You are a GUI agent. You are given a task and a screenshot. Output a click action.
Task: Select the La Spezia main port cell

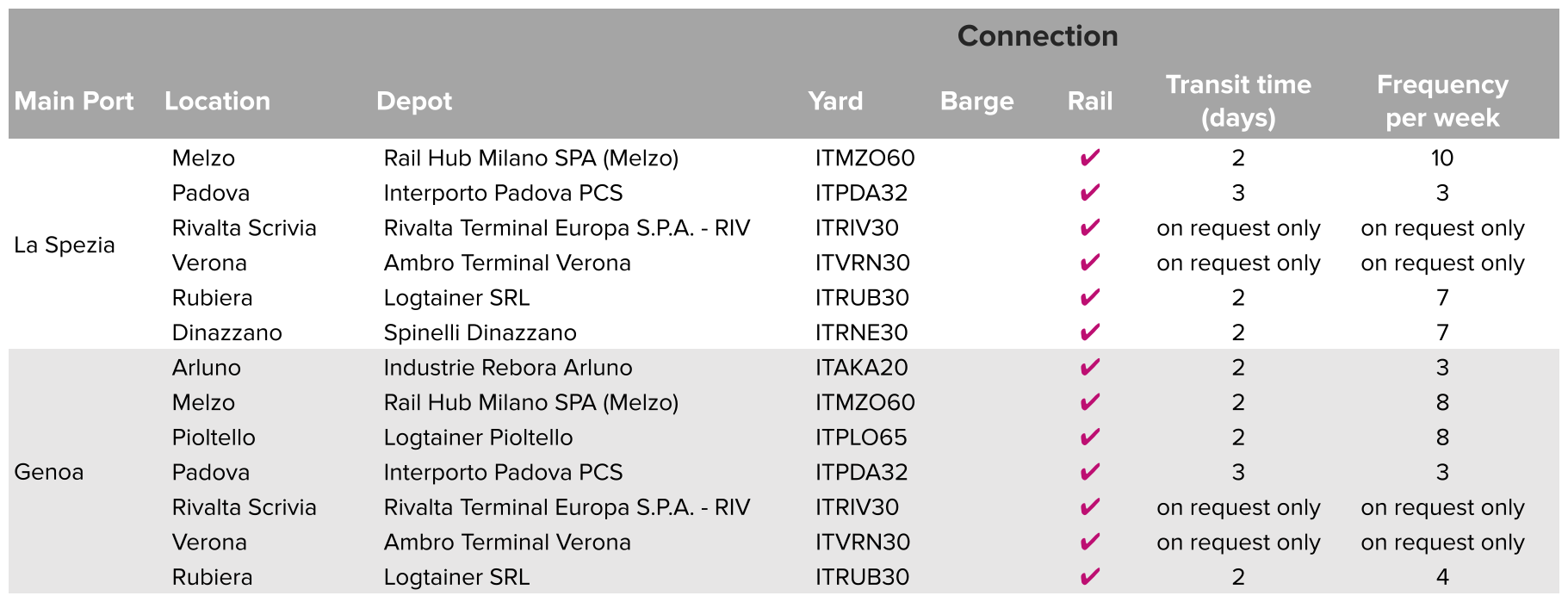pyautogui.click(x=65, y=245)
